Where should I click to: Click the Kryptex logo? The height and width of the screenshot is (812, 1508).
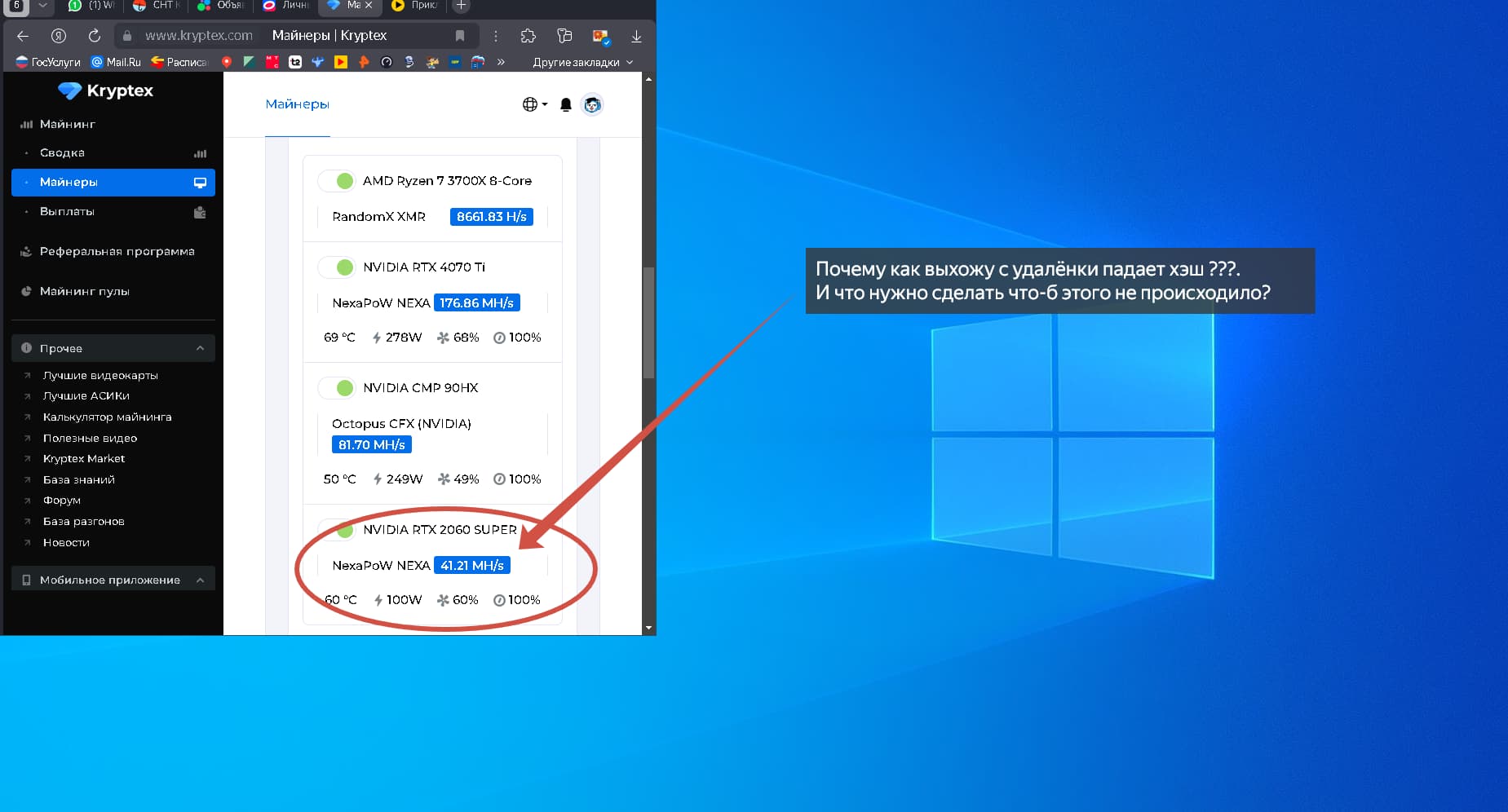(105, 90)
